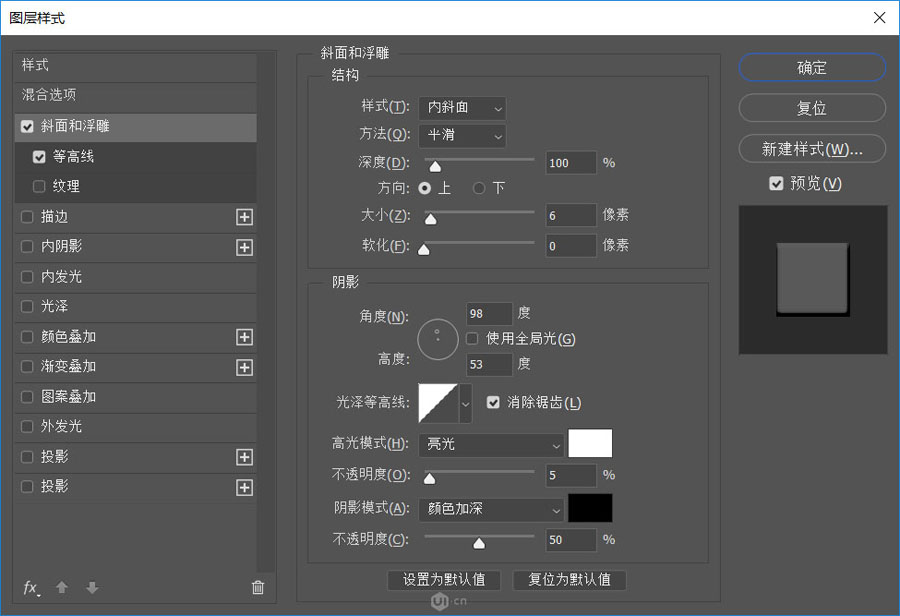Click the fx icon at bottom left
This screenshot has width=900, height=616.
tap(29, 588)
